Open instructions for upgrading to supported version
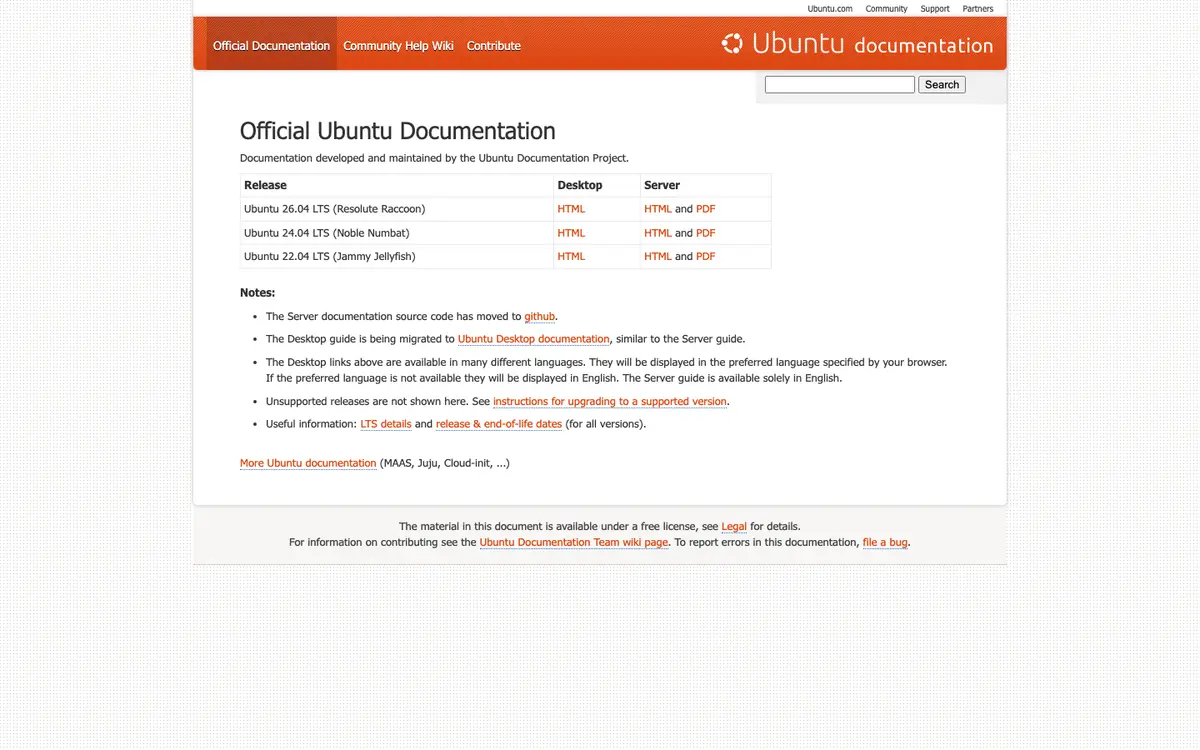Viewport: 1200px width, 750px height. tap(610, 401)
